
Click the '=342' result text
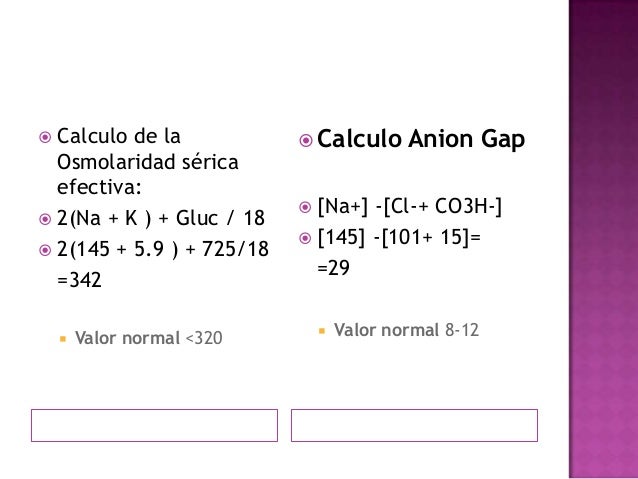pyautogui.click(x=79, y=280)
